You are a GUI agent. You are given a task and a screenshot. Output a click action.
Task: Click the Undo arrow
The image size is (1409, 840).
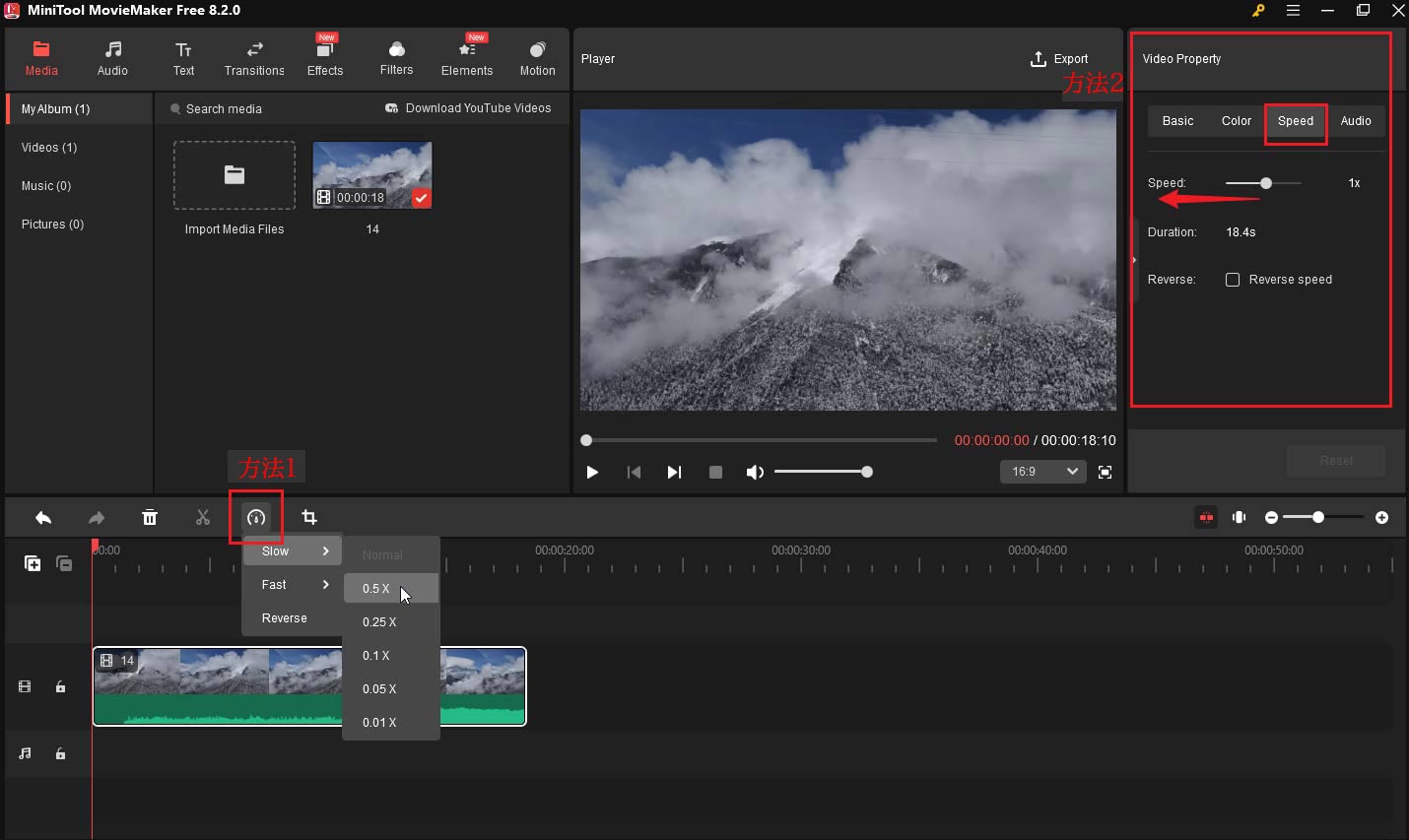[43, 517]
